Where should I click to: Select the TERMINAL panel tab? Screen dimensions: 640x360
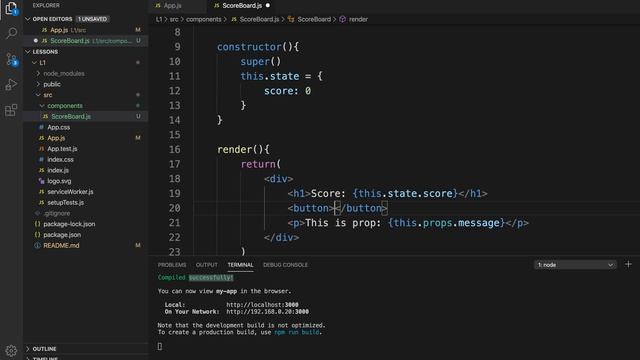pos(240,265)
